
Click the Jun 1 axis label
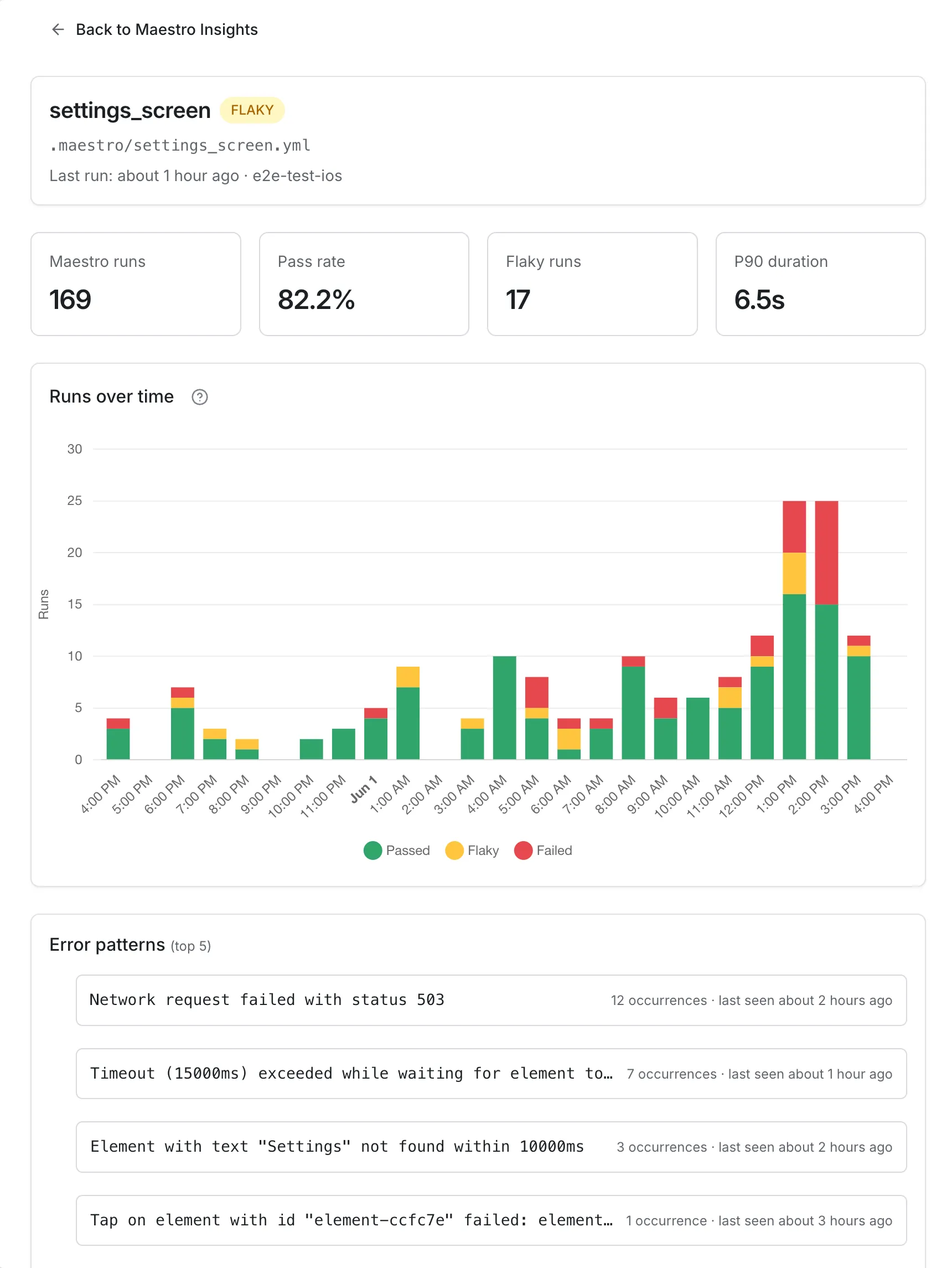(x=364, y=789)
